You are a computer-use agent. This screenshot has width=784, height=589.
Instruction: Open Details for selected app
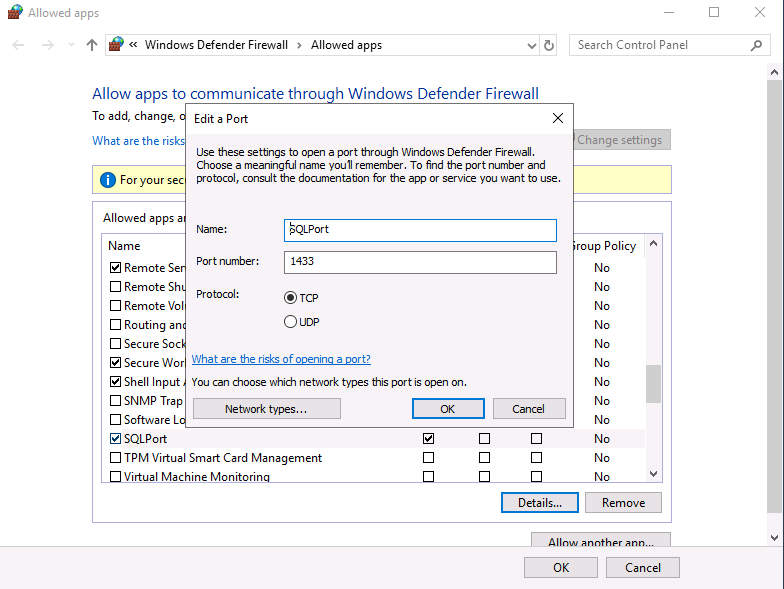pyautogui.click(x=540, y=502)
